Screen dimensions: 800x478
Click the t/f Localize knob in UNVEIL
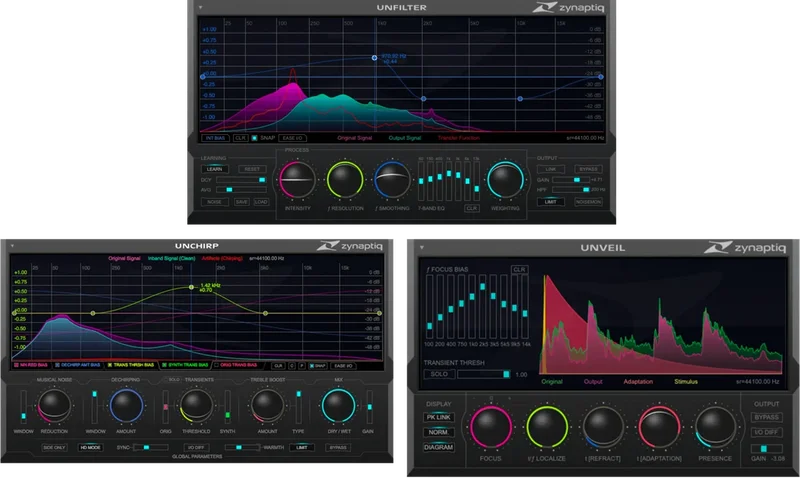pyautogui.click(x=546, y=426)
